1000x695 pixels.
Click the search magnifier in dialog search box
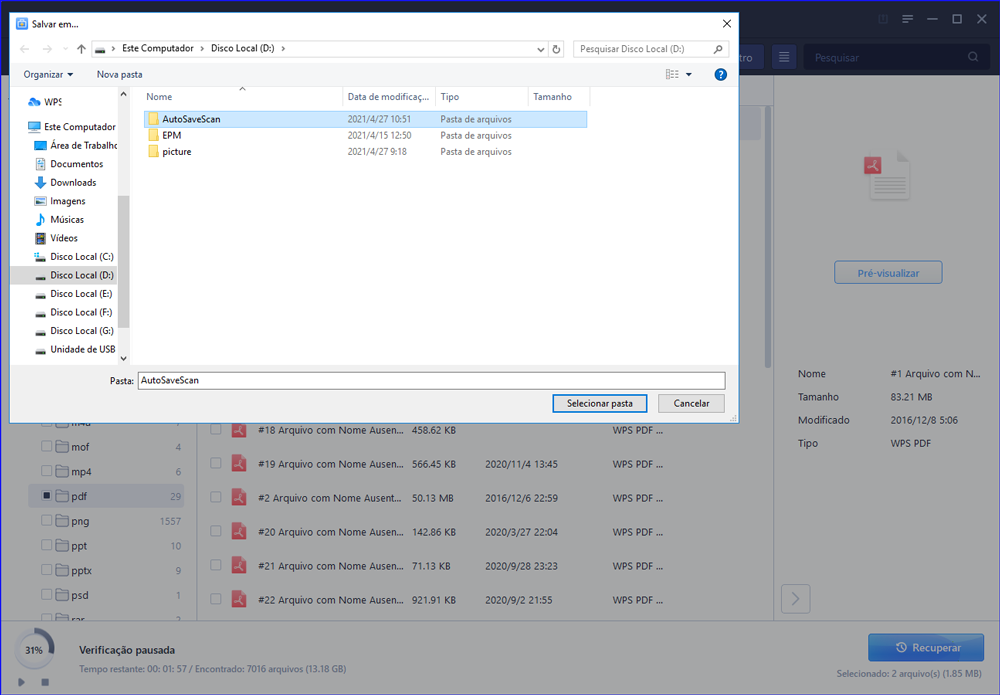[x=717, y=49]
